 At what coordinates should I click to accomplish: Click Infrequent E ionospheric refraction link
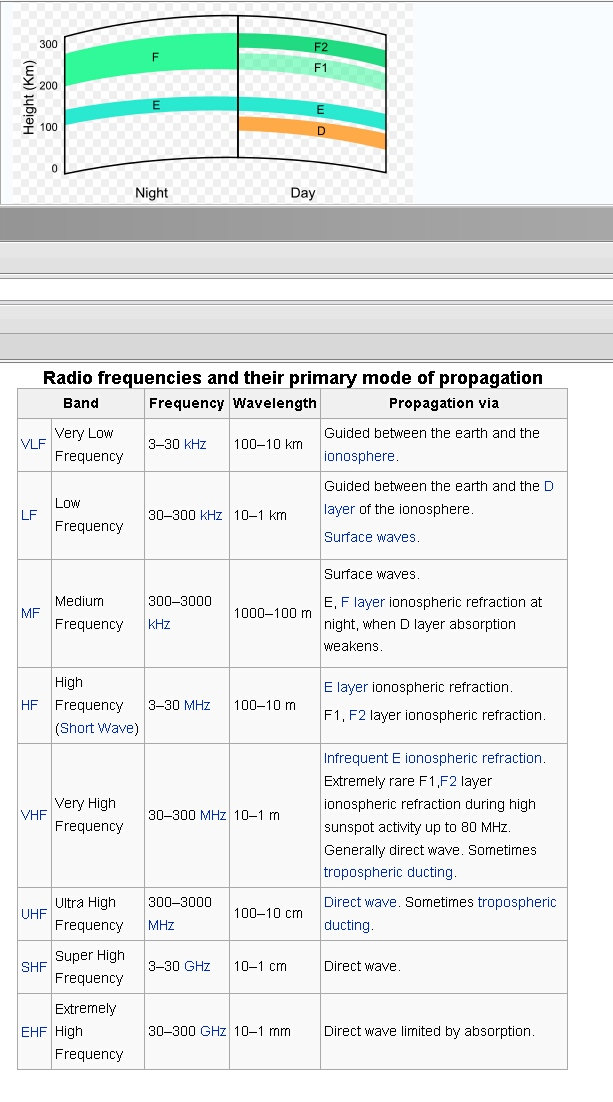click(433, 758)
